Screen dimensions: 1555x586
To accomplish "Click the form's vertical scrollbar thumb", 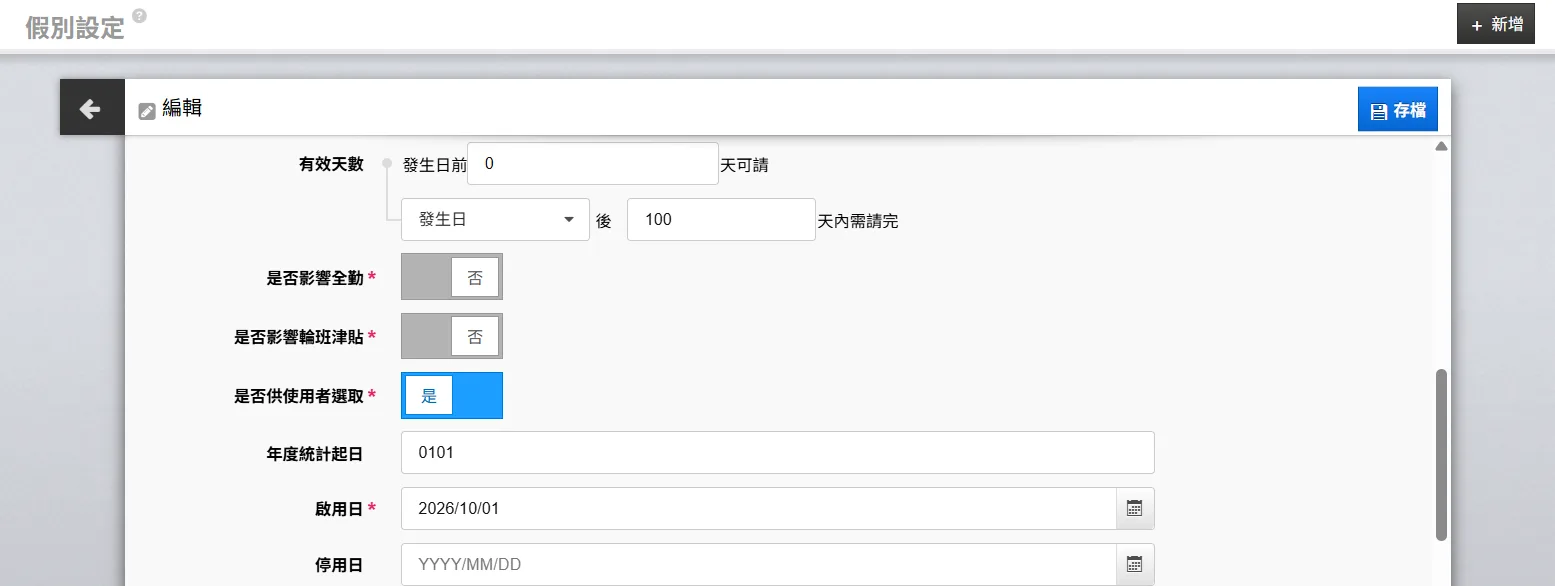I will [1441, 455].
